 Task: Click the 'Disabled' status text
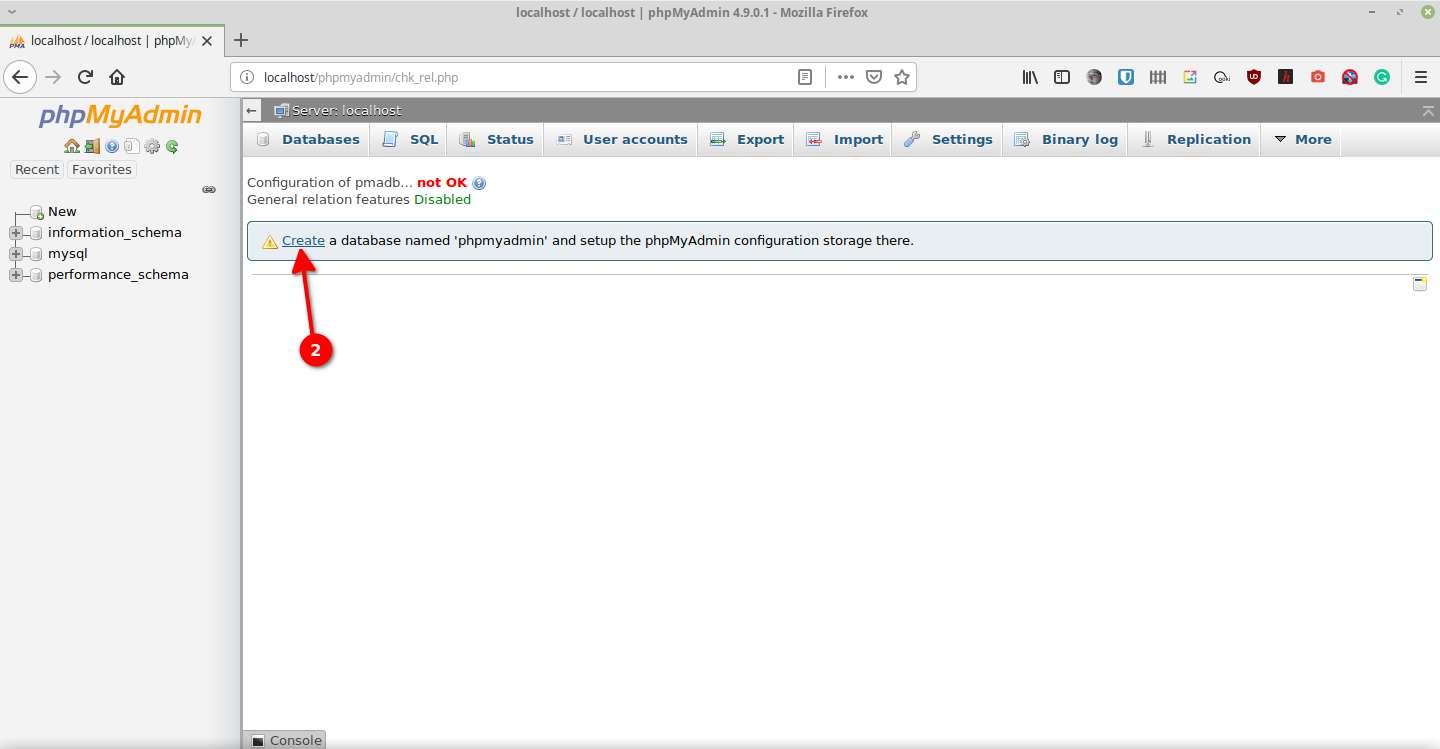442,200
